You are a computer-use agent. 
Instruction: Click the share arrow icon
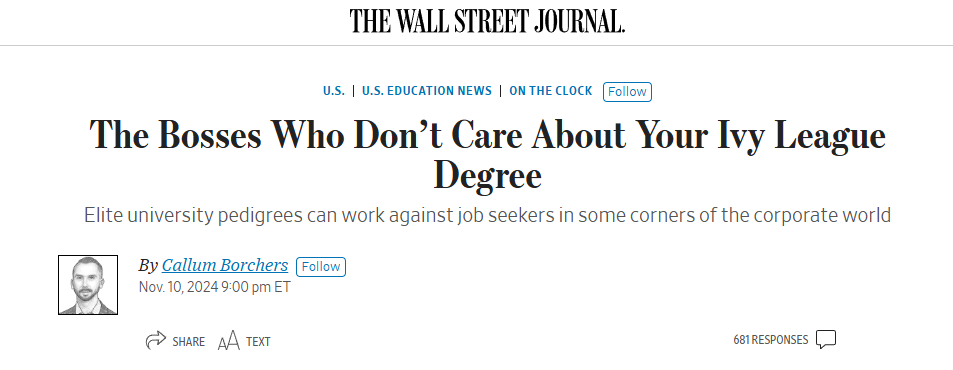pos(156,340)
